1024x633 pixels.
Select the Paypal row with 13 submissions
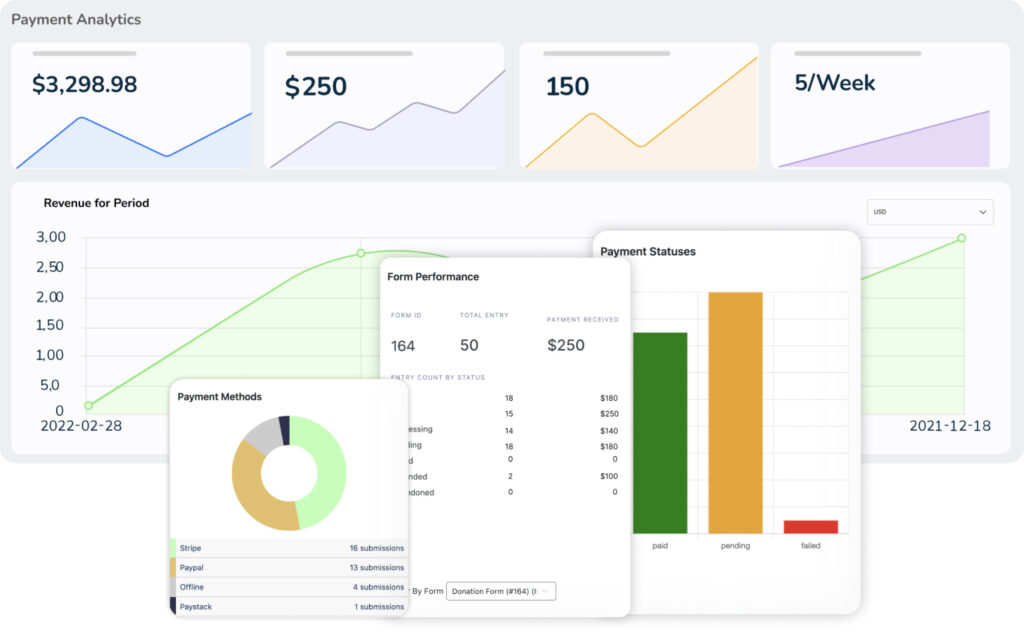pyautogui.click(x=288, y=568)
